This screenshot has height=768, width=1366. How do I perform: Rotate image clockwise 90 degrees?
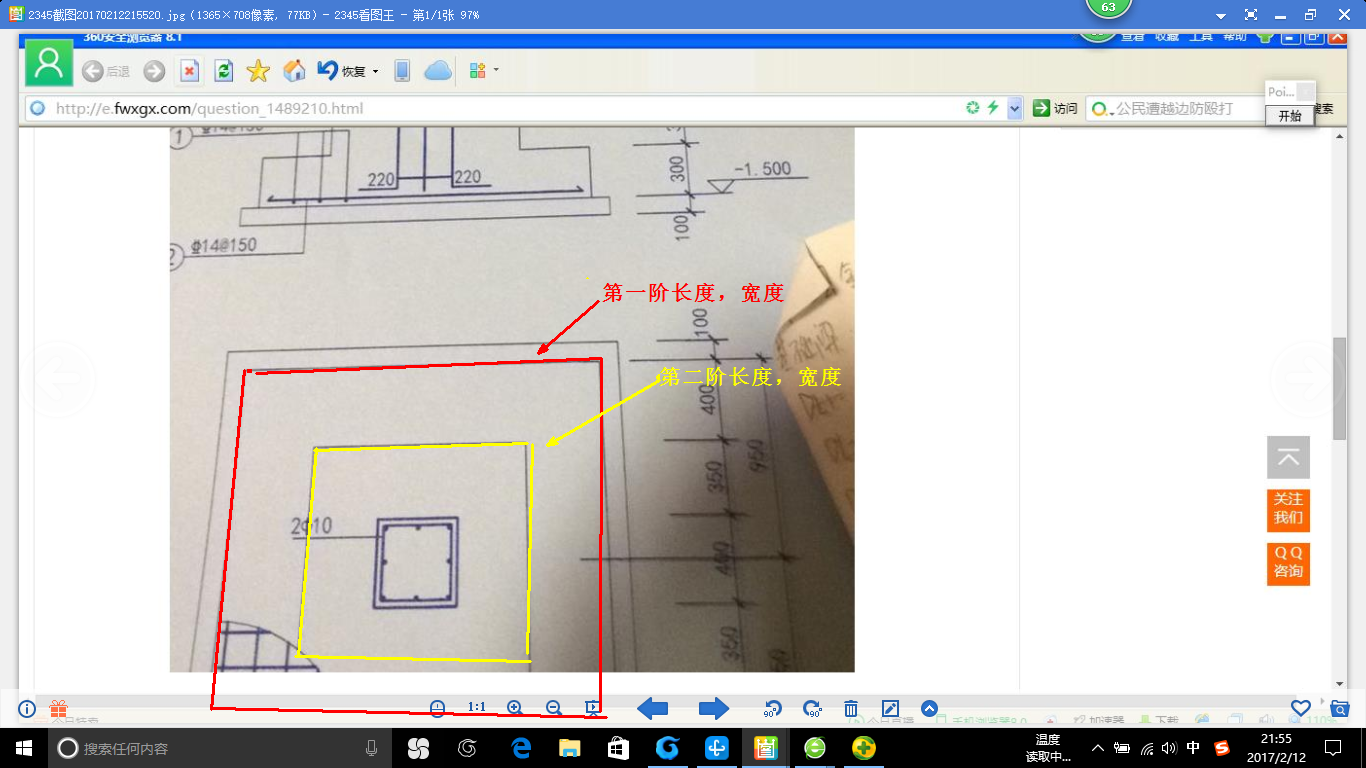(x=812, y=709)
